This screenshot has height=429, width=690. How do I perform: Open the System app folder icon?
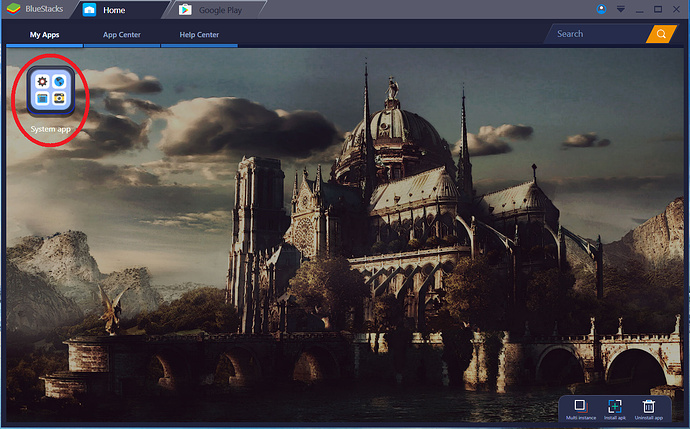51,90
